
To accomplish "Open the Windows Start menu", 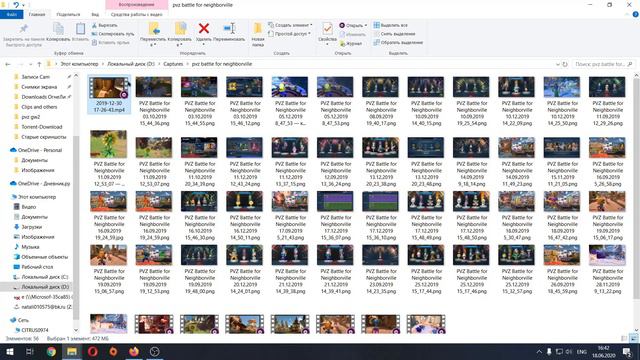I will (9, 352).
